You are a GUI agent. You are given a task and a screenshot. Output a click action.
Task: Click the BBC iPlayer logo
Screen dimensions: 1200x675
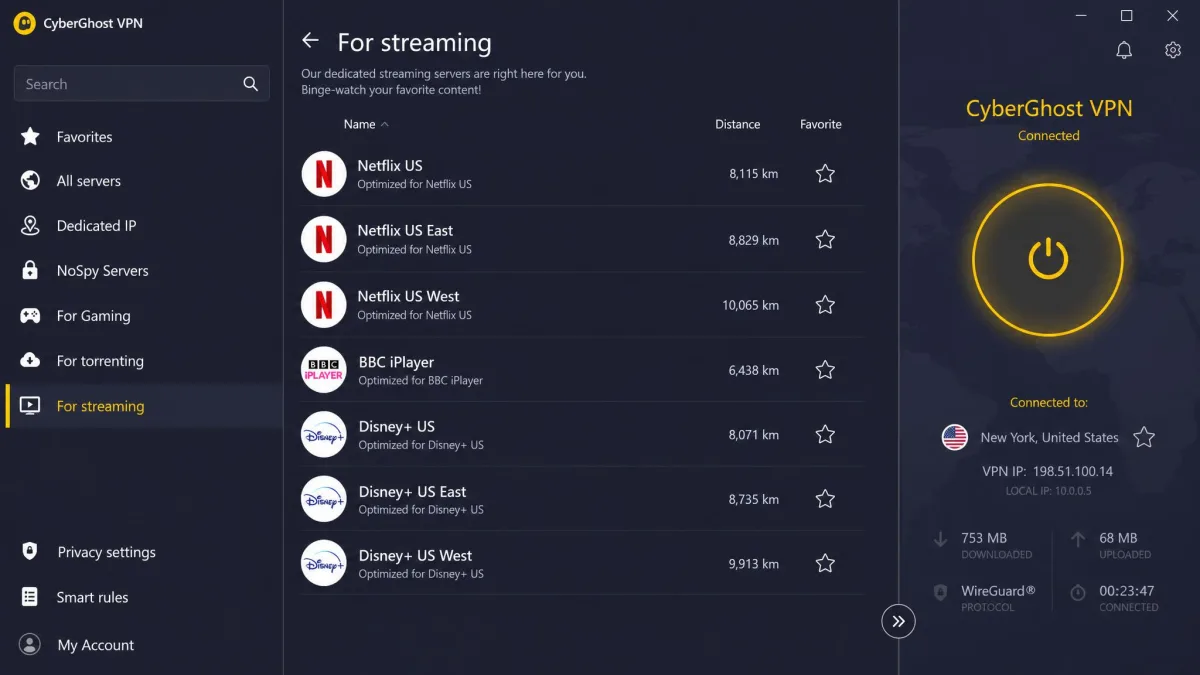324,370
